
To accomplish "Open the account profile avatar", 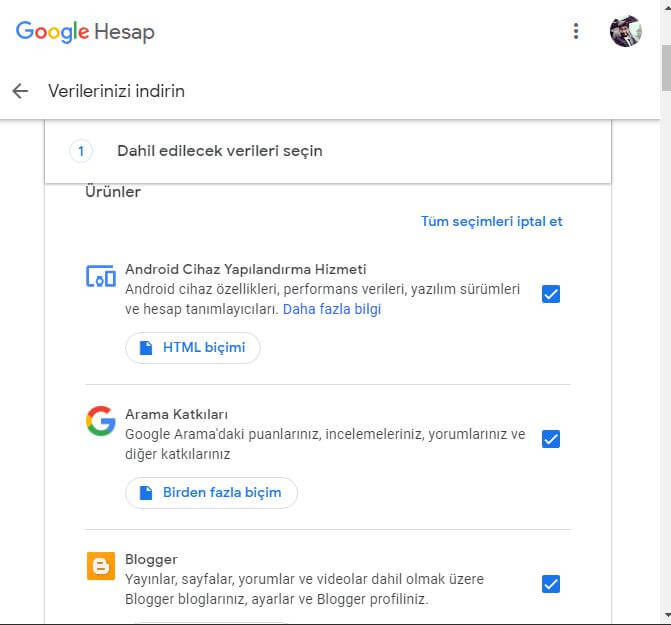I will click(x=626, y=31).
